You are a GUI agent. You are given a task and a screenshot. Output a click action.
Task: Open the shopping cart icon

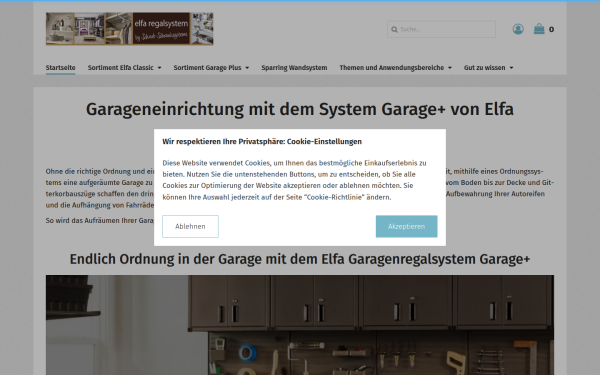pos(539,29)
